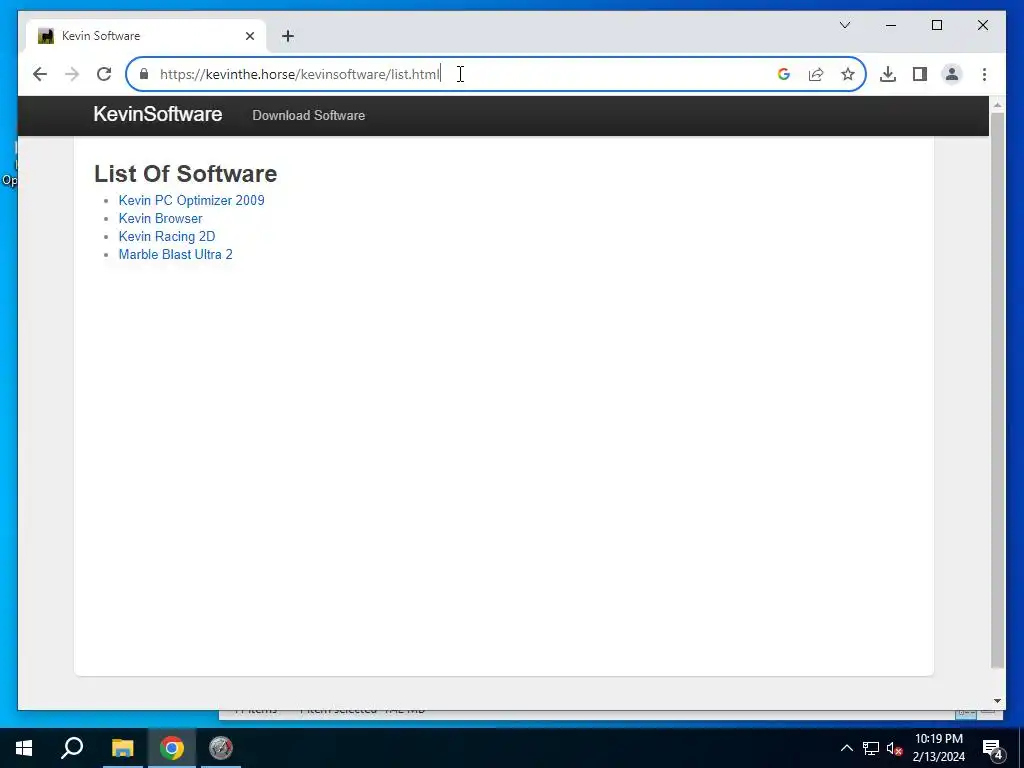Maximize the Chrome window
Screen dimensions: 1024x768
[x=936, y=25]
